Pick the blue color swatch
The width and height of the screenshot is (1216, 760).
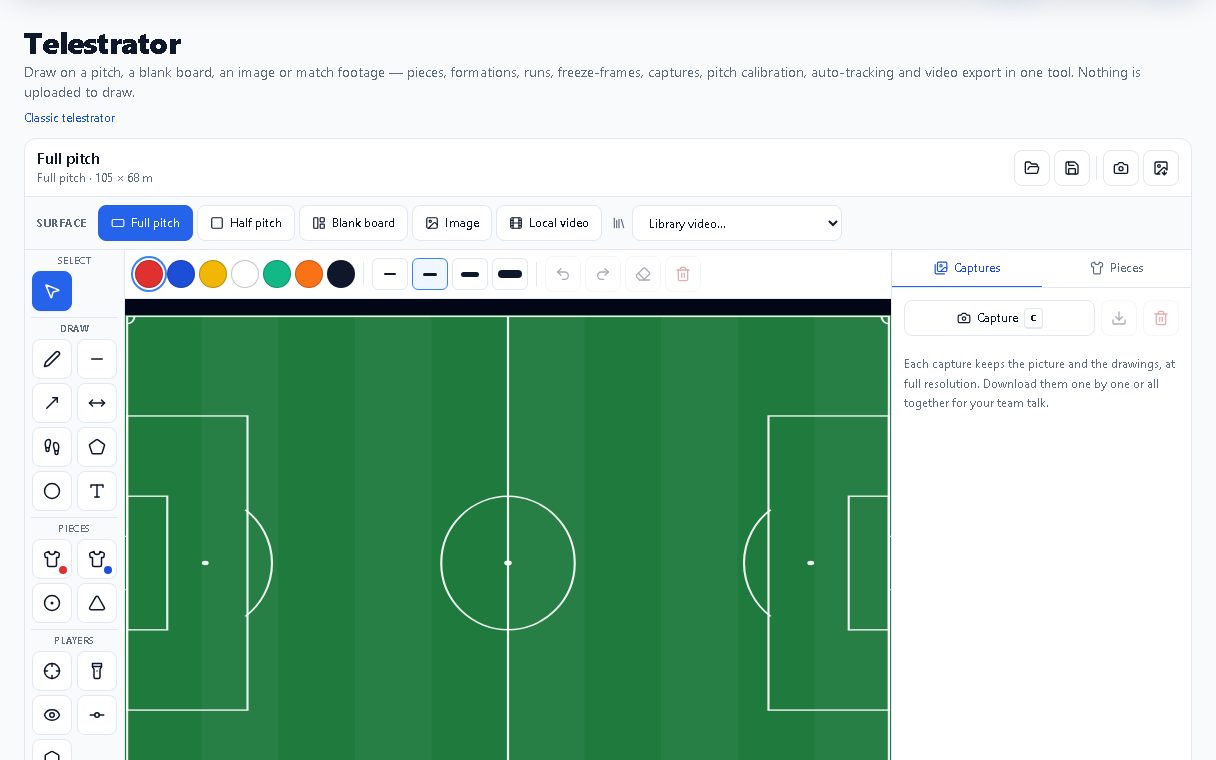tap(181, 274)
